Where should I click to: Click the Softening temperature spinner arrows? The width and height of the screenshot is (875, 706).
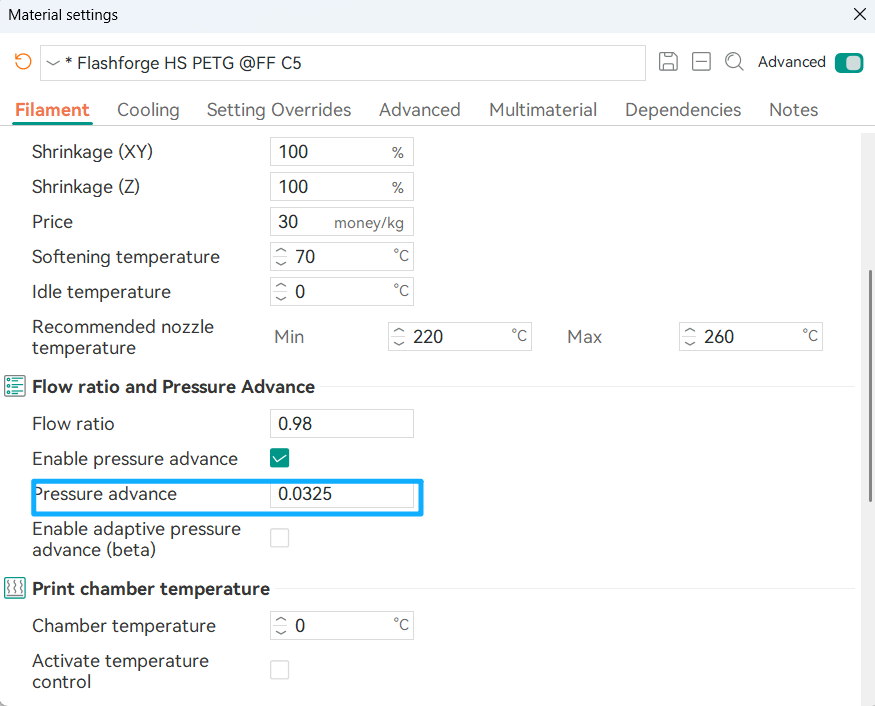(x=282, y=257)
